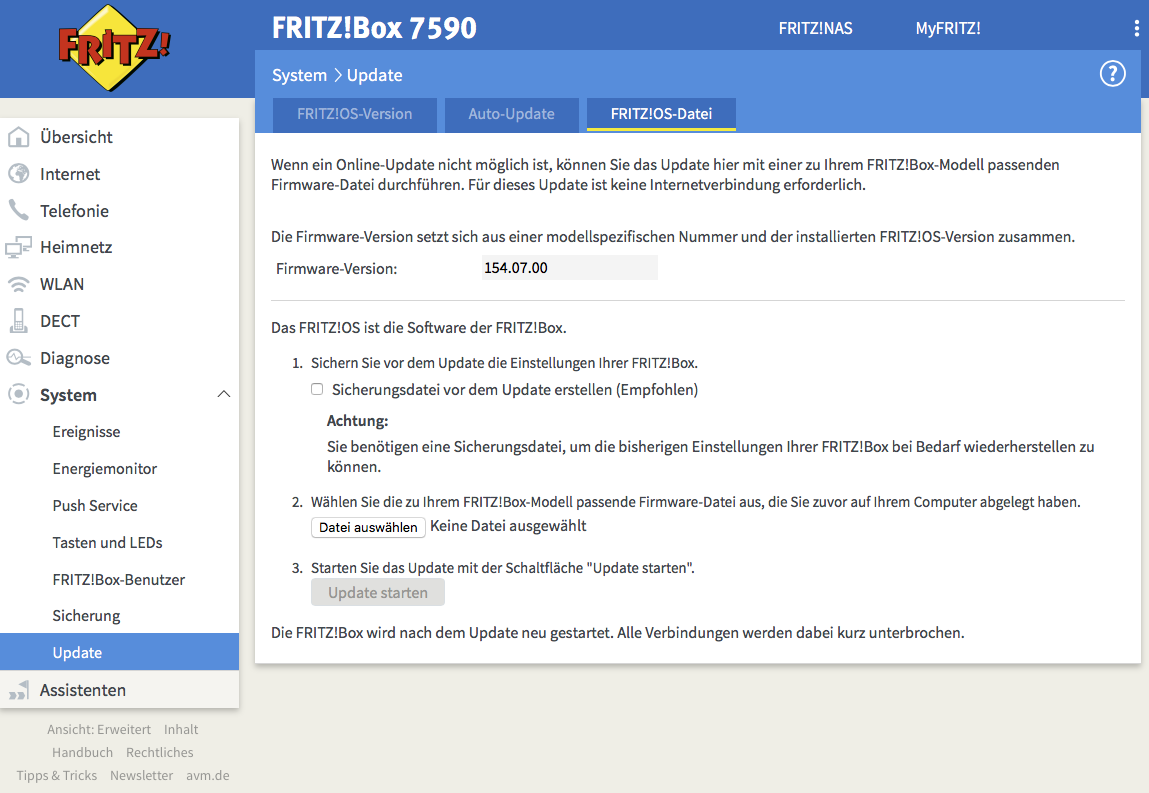Click the computers icon for Heimnetz
Image resolution: width=1149 pixels, height=793 pixels.
coord(18,247)
